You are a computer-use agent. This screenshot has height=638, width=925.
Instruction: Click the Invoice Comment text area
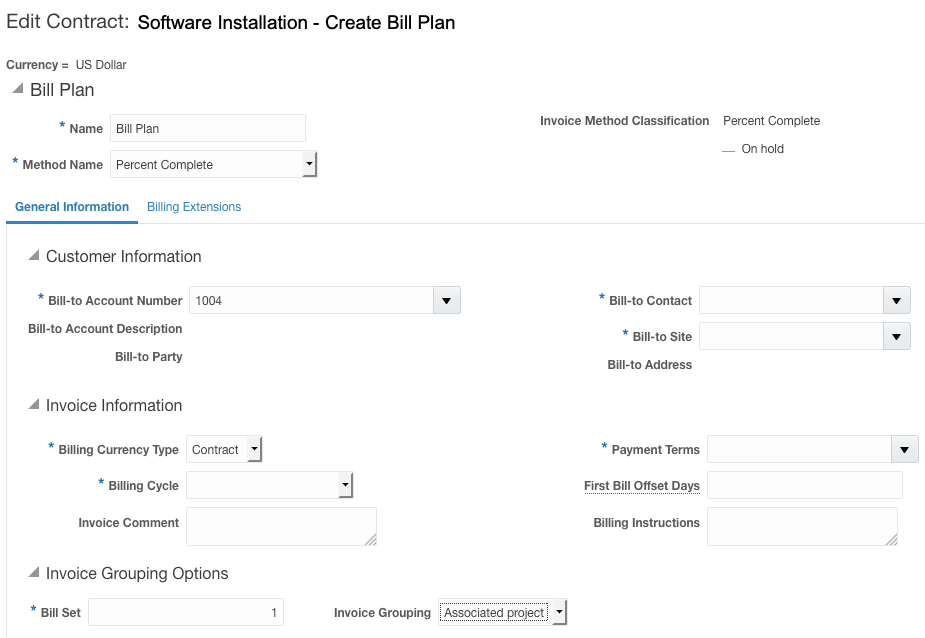point(281,526)
